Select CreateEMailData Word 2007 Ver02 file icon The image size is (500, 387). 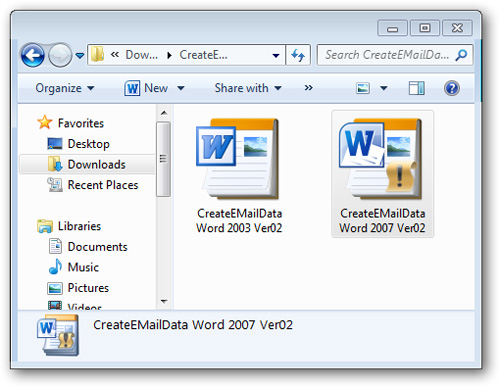[x=381, y=159]
